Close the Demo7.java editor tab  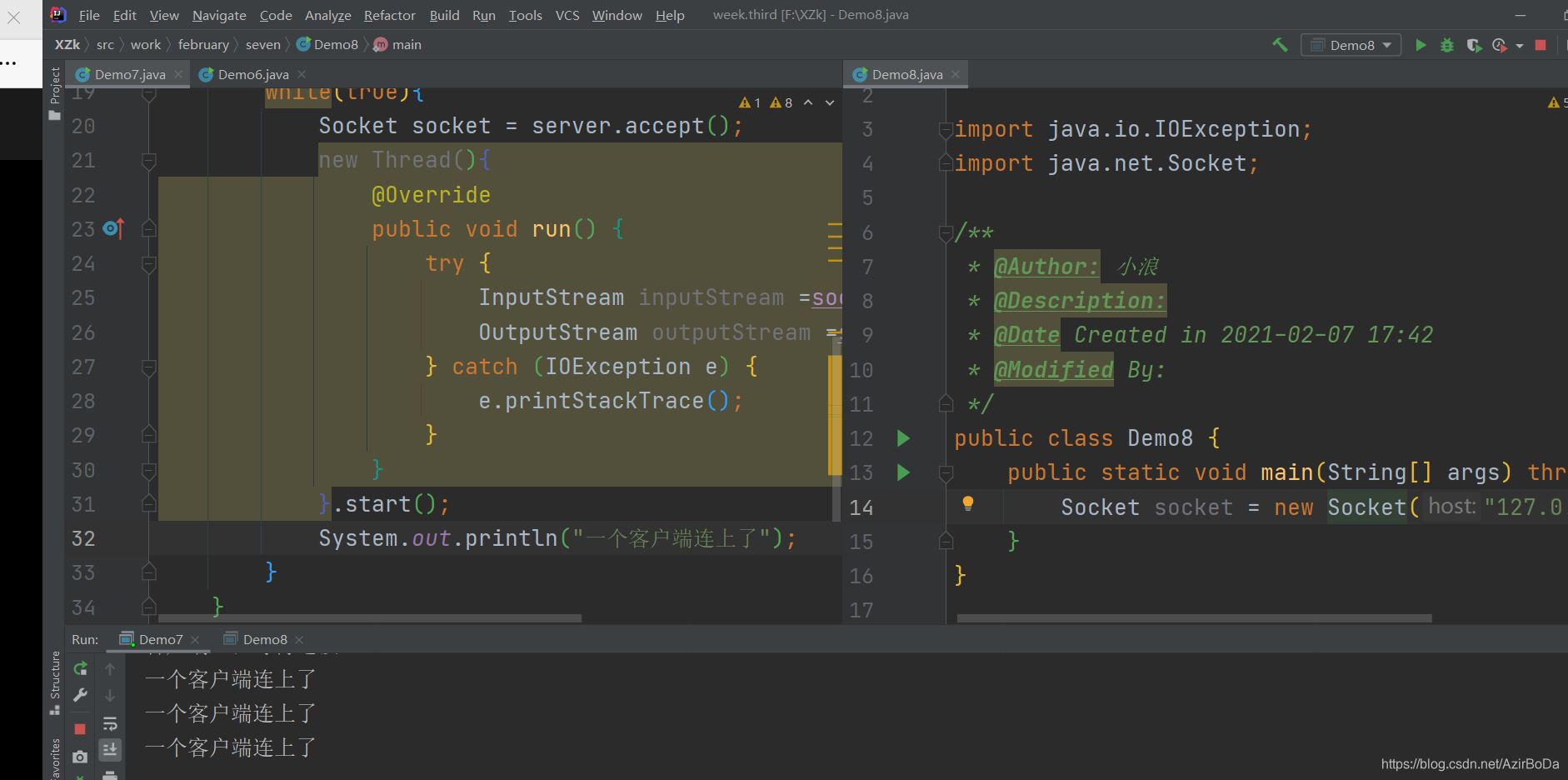click(178, 74)
